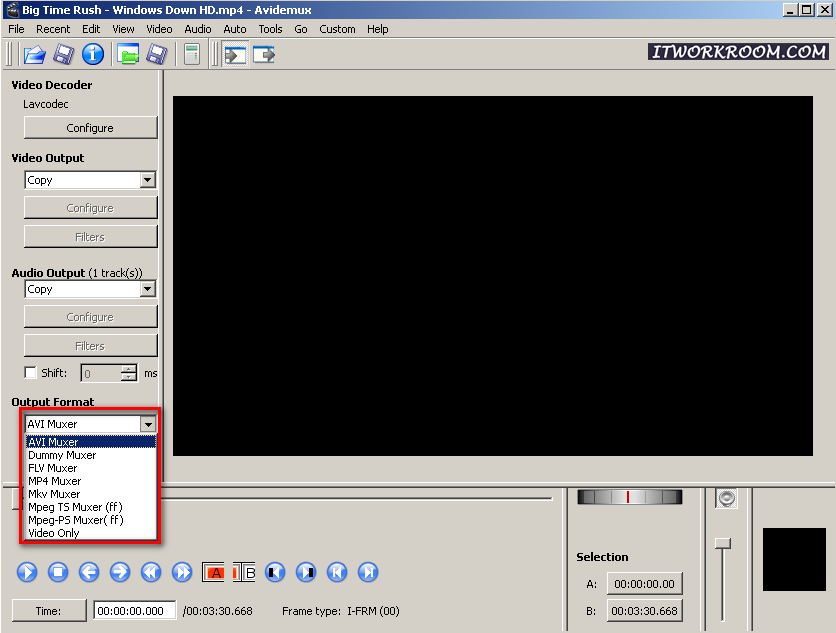Set selection marker A
The width and height of the screenshot is (836, 633).
[213, 572]
